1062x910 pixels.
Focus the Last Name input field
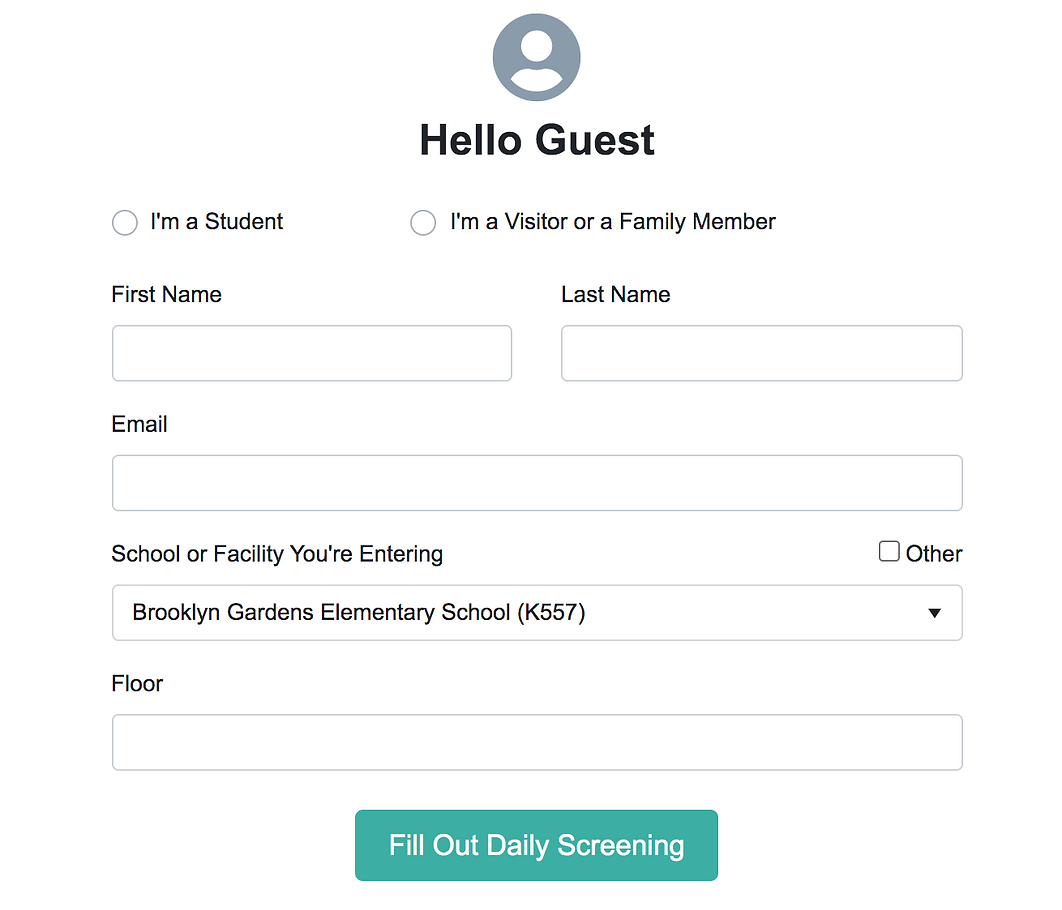pyautogui.click(x=761, y=353)
